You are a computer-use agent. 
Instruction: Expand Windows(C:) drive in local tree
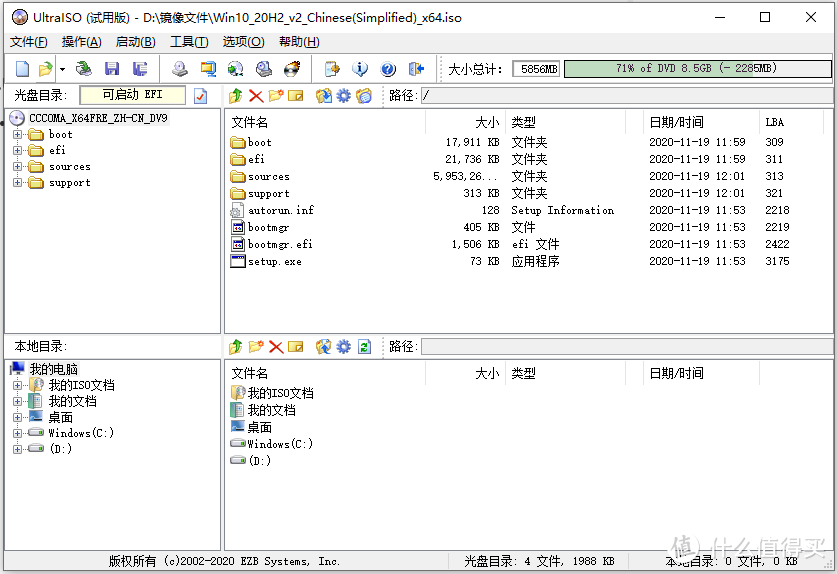[x=18, y=433]
